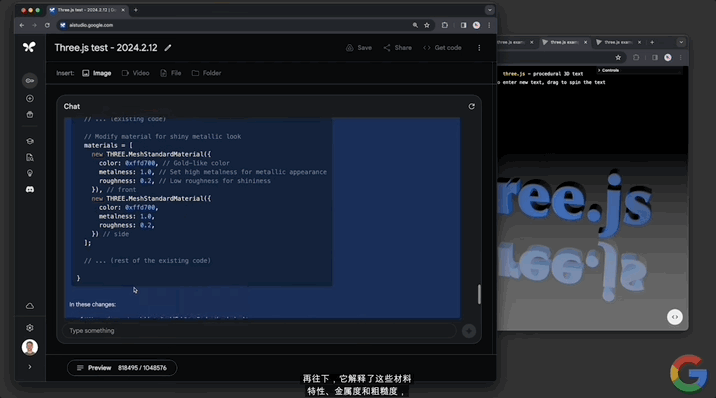Click the 'In these changes:' text

93,304
